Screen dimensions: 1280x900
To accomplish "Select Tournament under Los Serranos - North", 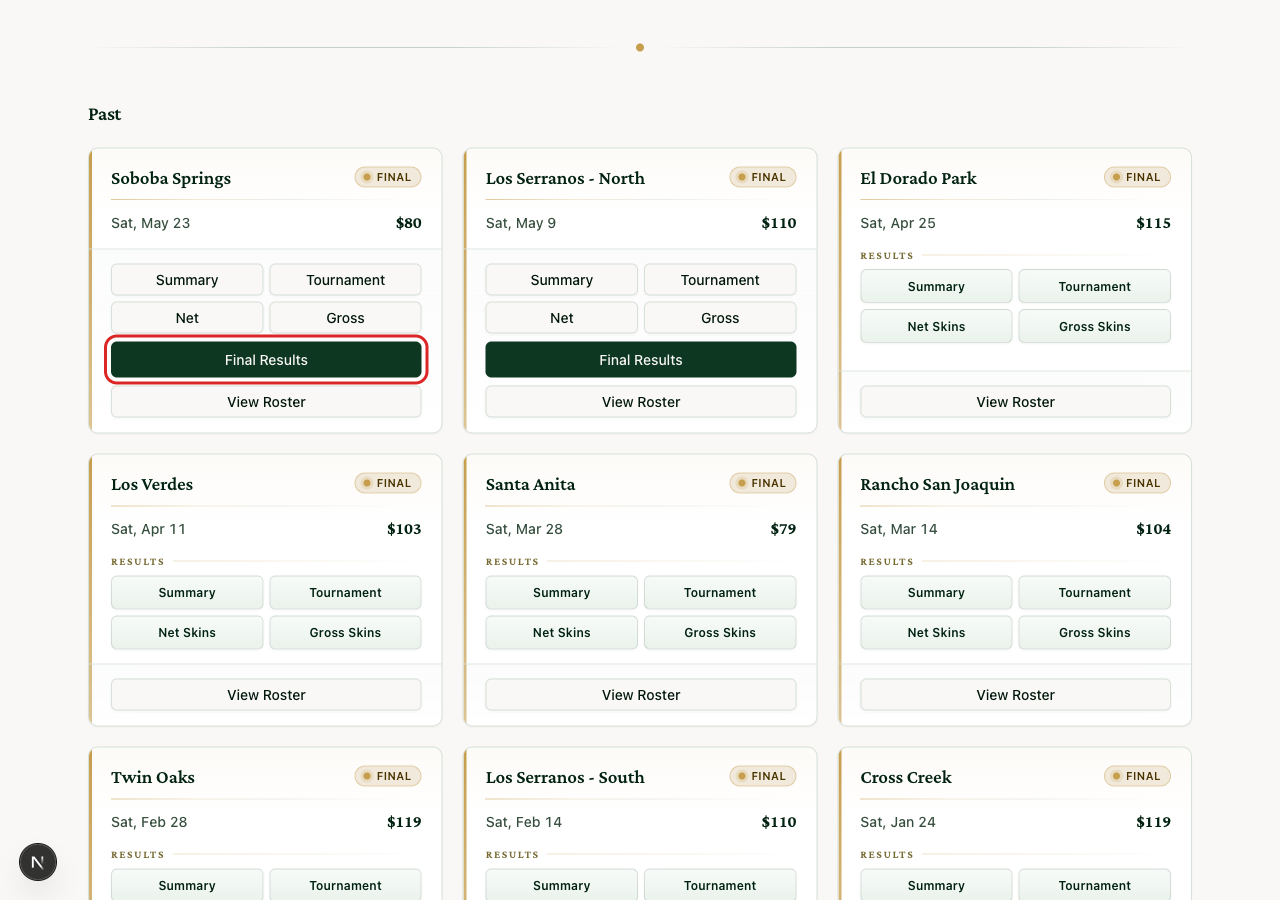I will [x=720, y=280].
